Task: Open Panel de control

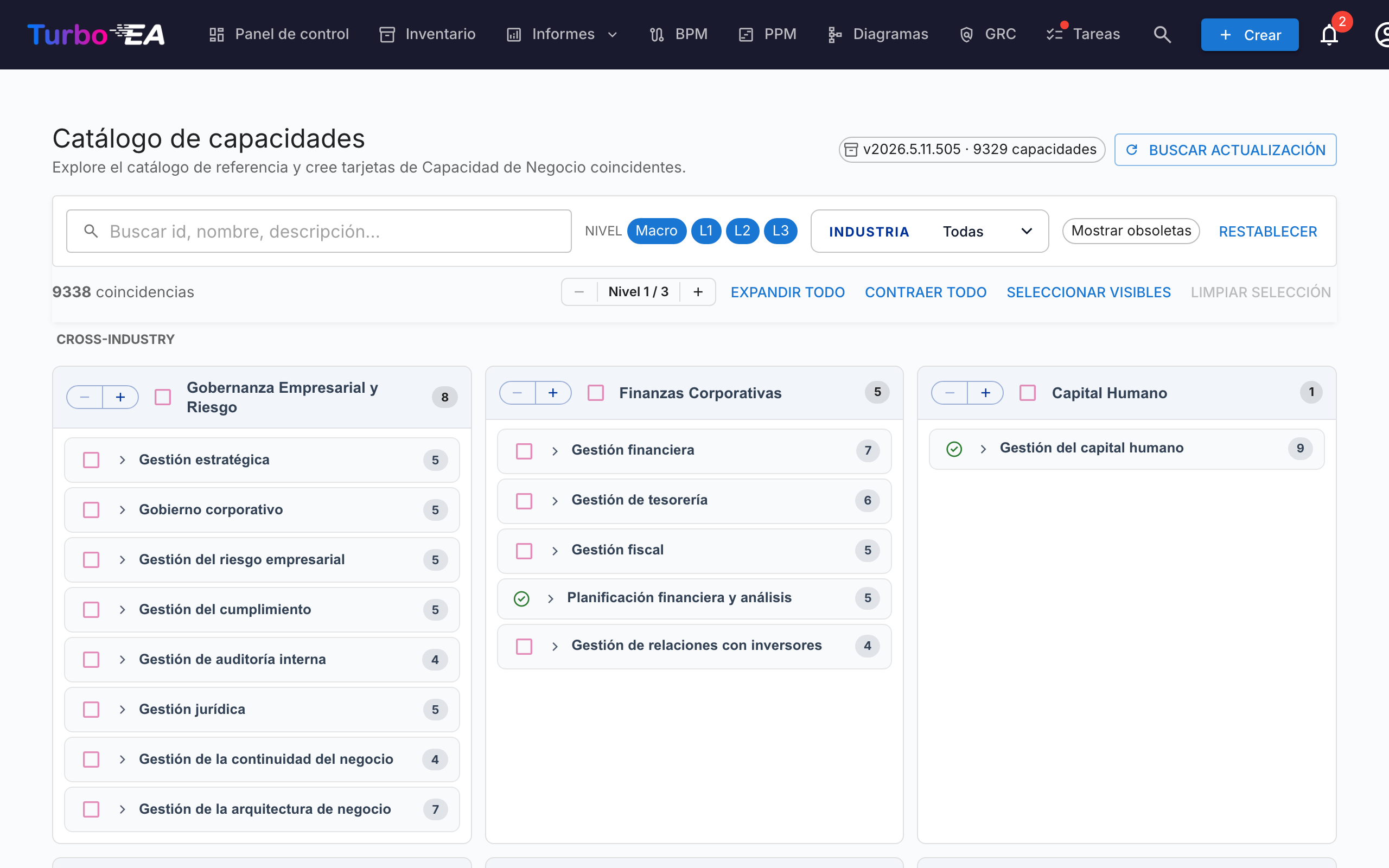Action: [x=278, y=34]
